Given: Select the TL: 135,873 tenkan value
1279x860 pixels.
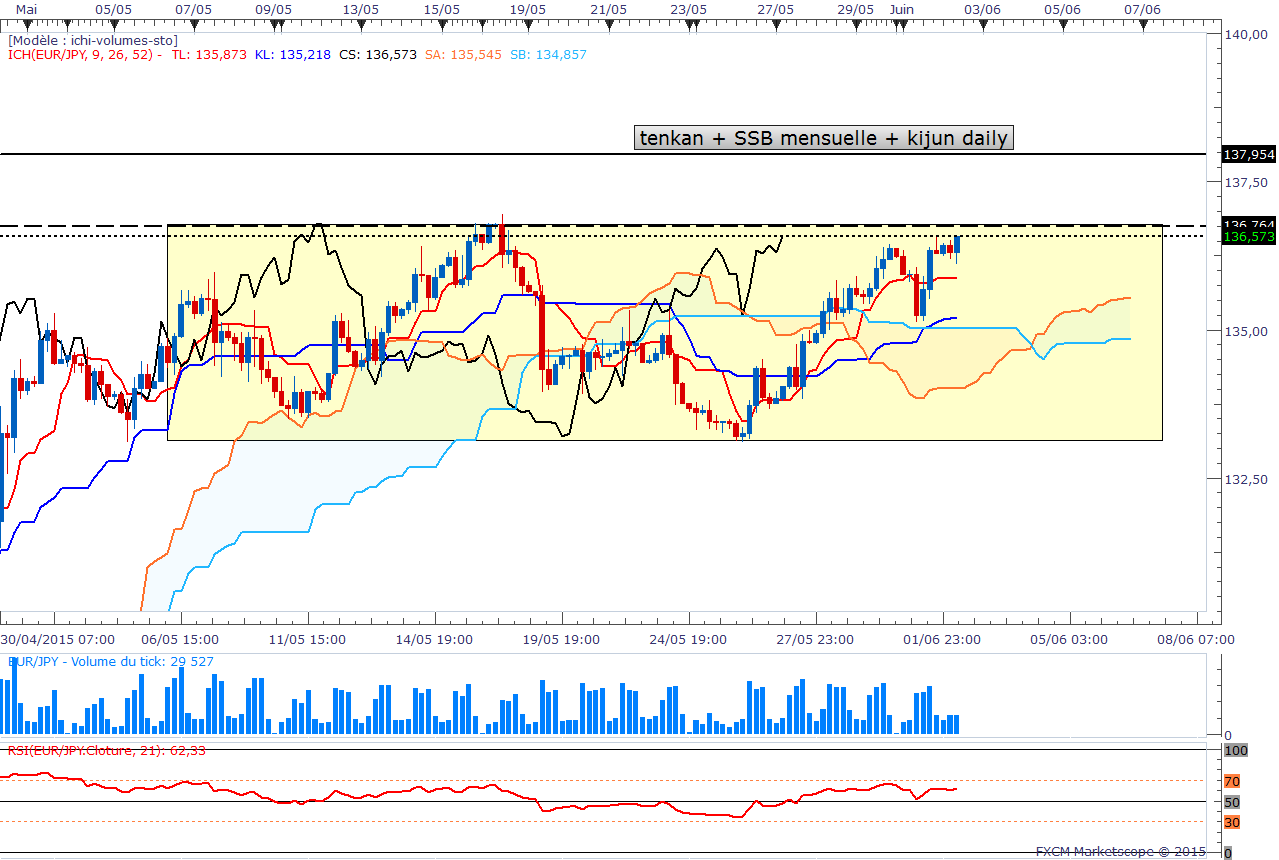Looking at the screenshot, I should click(209, 54).
